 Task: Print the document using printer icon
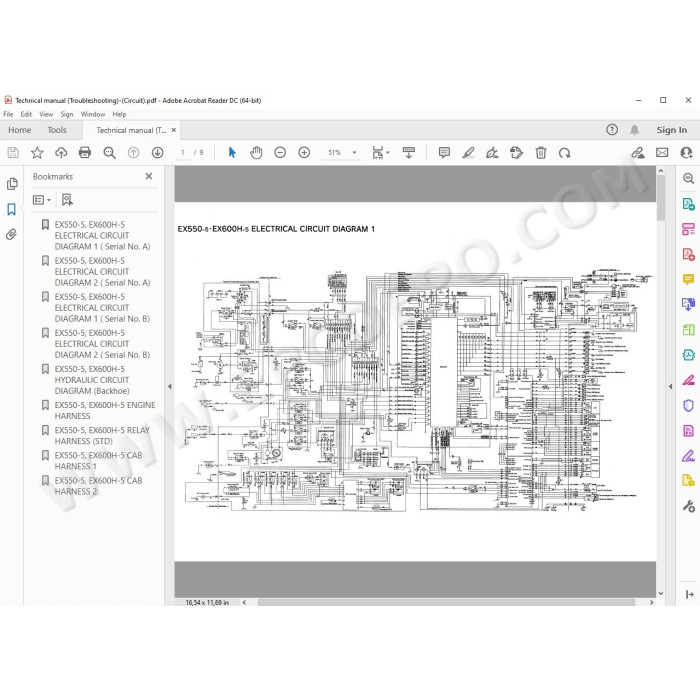coord(85,153)
